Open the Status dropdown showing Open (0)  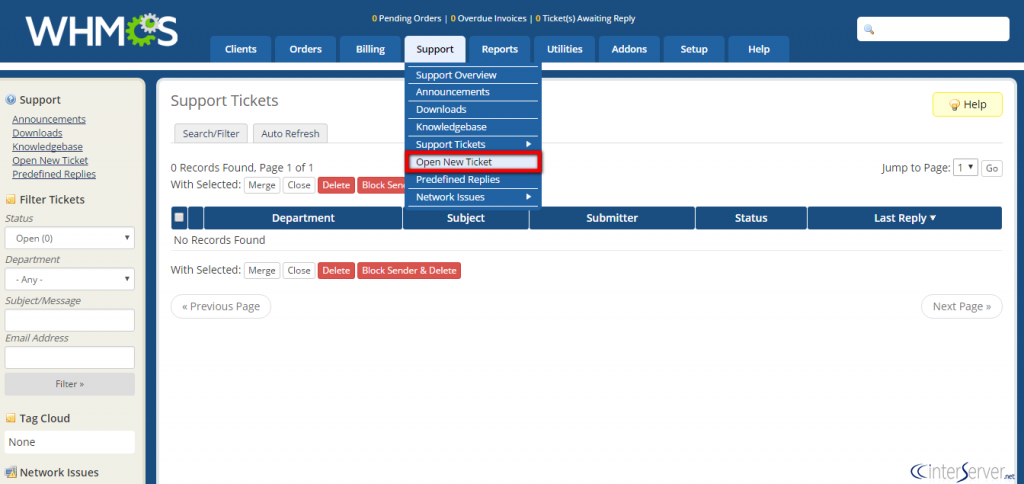pos(70,238)
